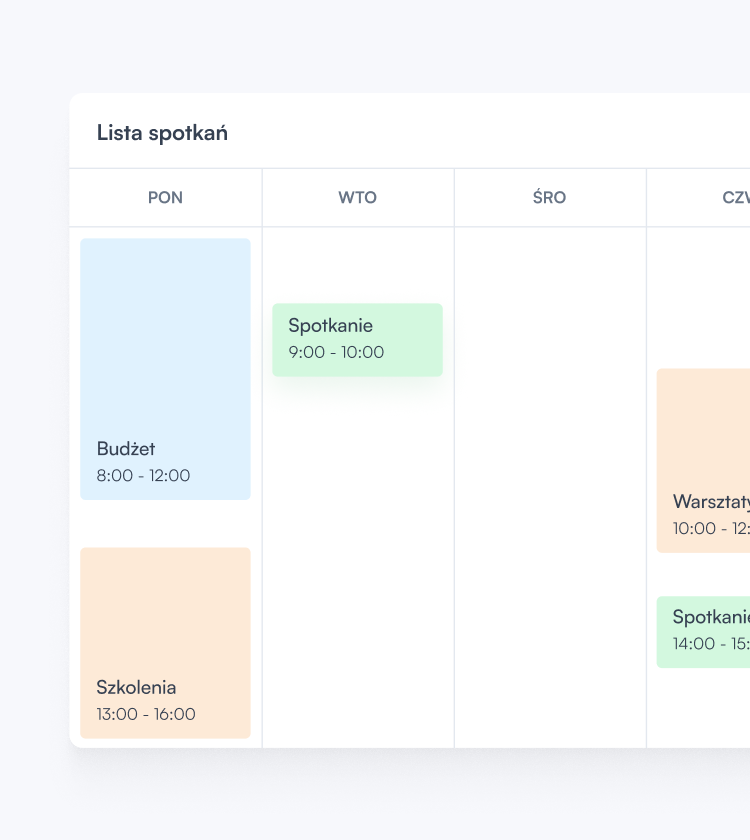
Task: Open the orange Warsztaty event on Thursday
Action: tap(703, 461)
